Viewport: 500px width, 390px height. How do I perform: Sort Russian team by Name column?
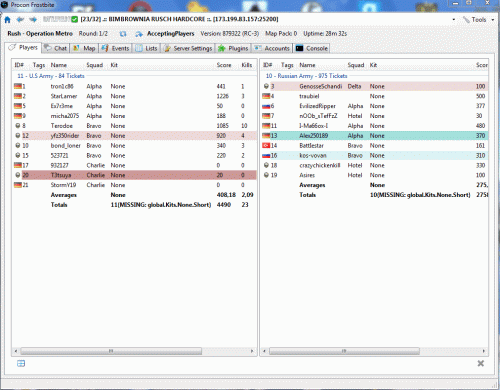307,65
